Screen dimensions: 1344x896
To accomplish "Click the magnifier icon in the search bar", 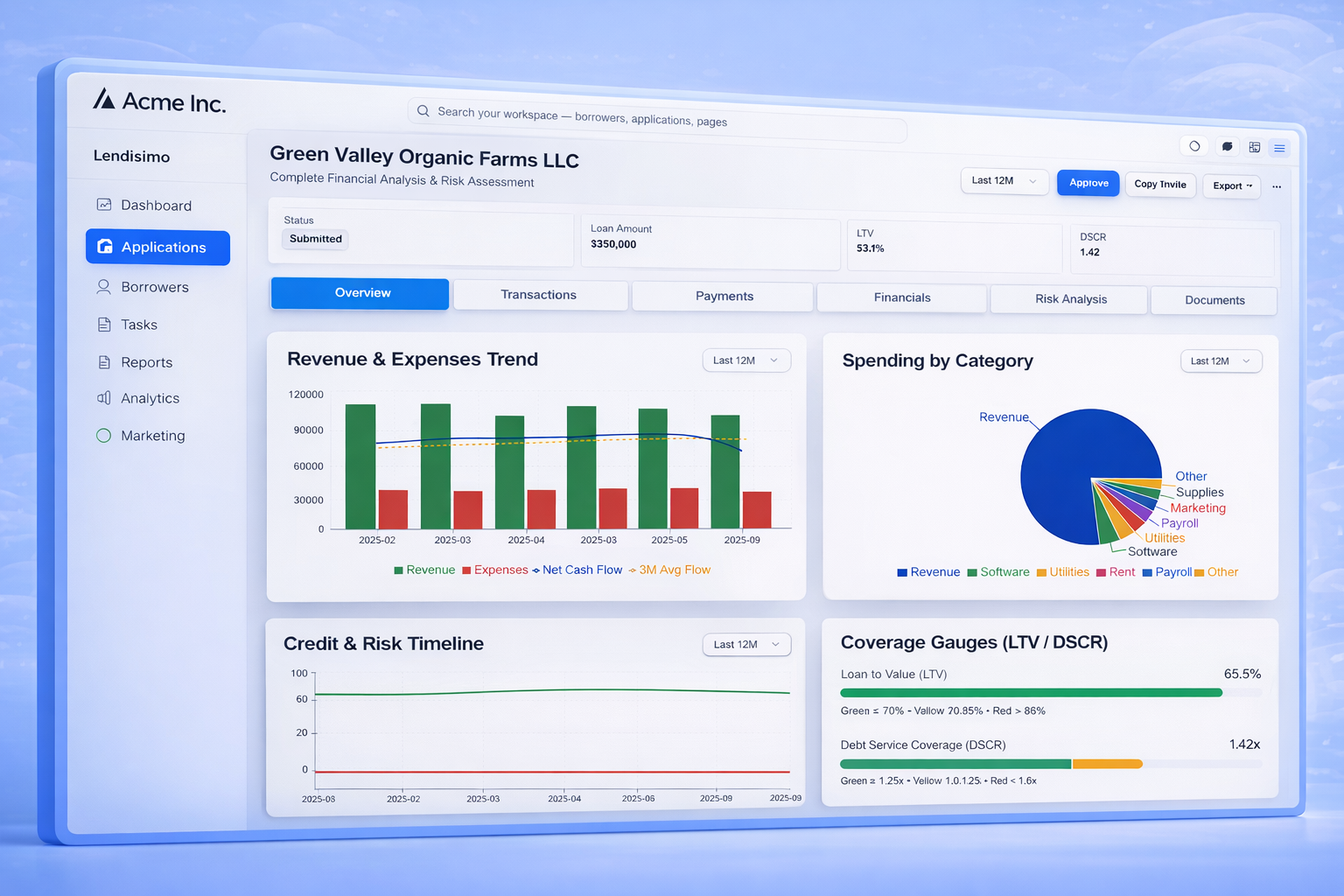I will [x=423, y=111].
